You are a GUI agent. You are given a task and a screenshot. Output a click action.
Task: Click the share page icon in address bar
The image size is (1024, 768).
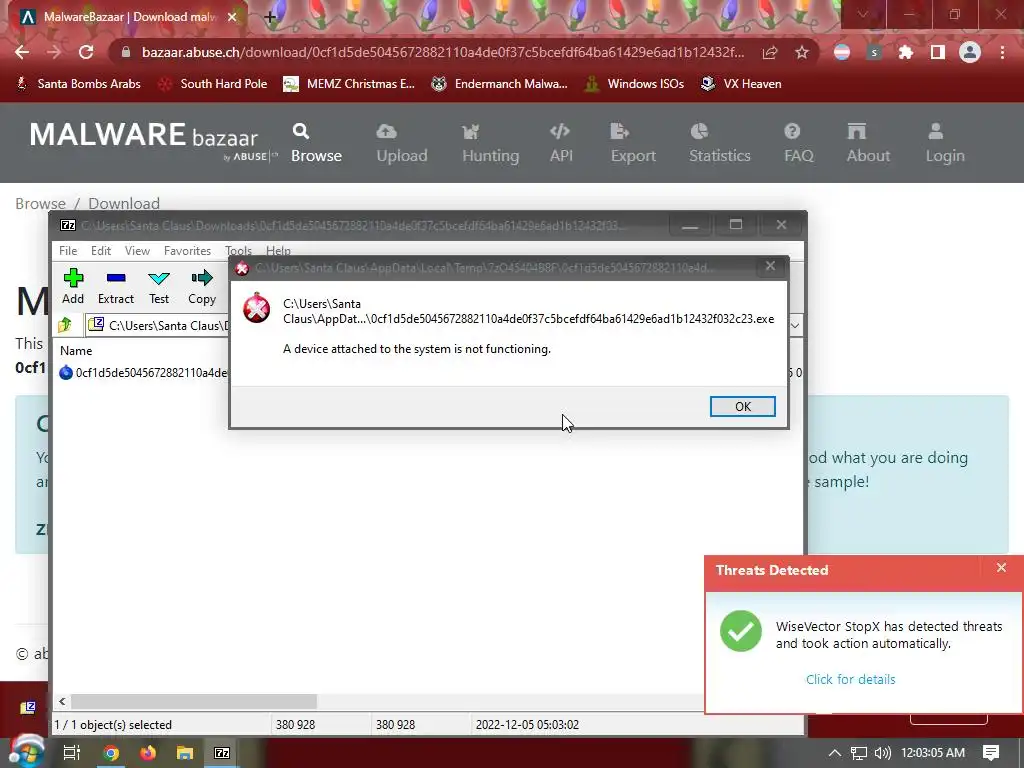(770, 52)
